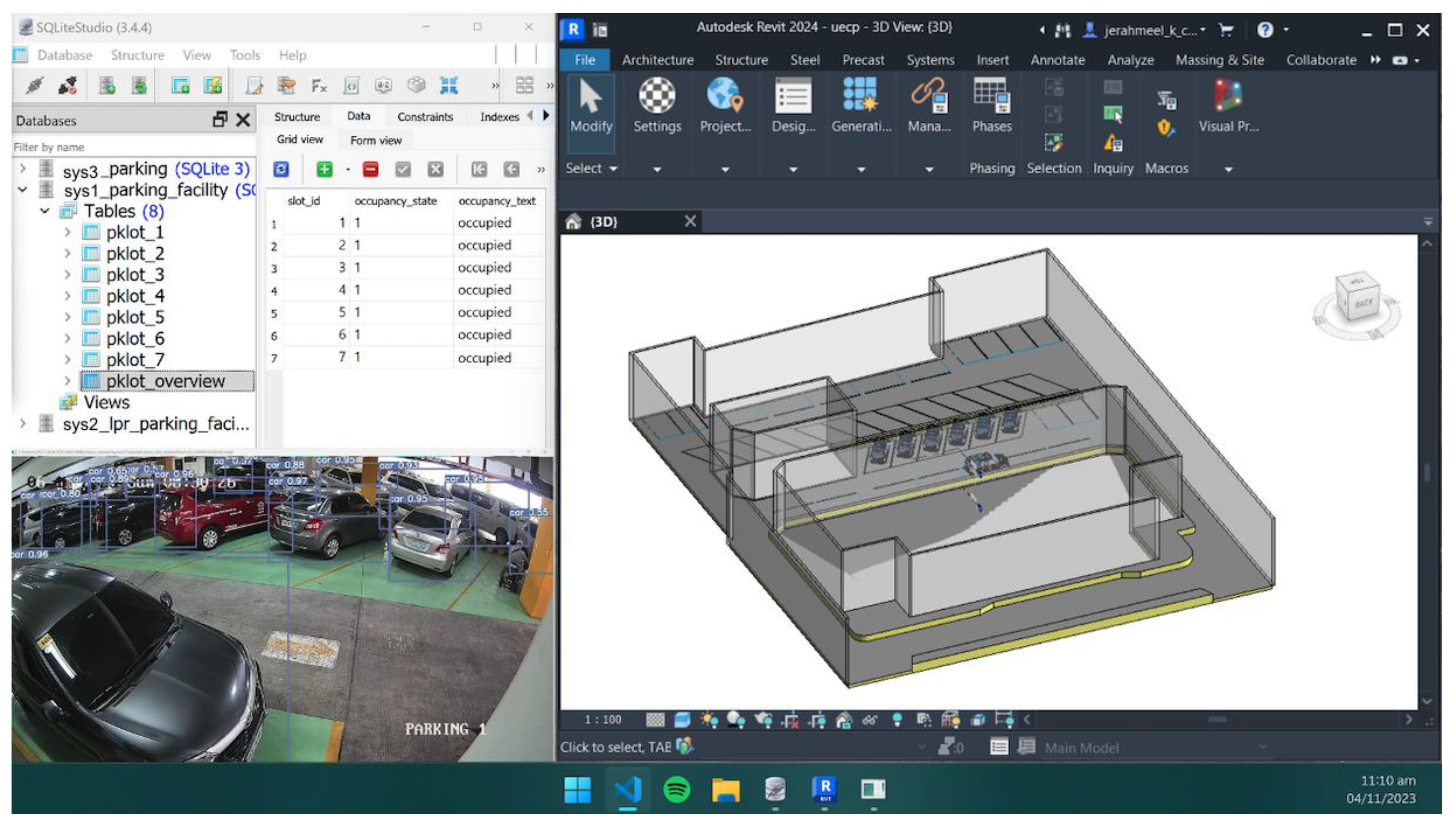The width and height of the screenshot is (1456, 827).
Task: Toggle visual style in view control bar
Action: pos(682,720)
